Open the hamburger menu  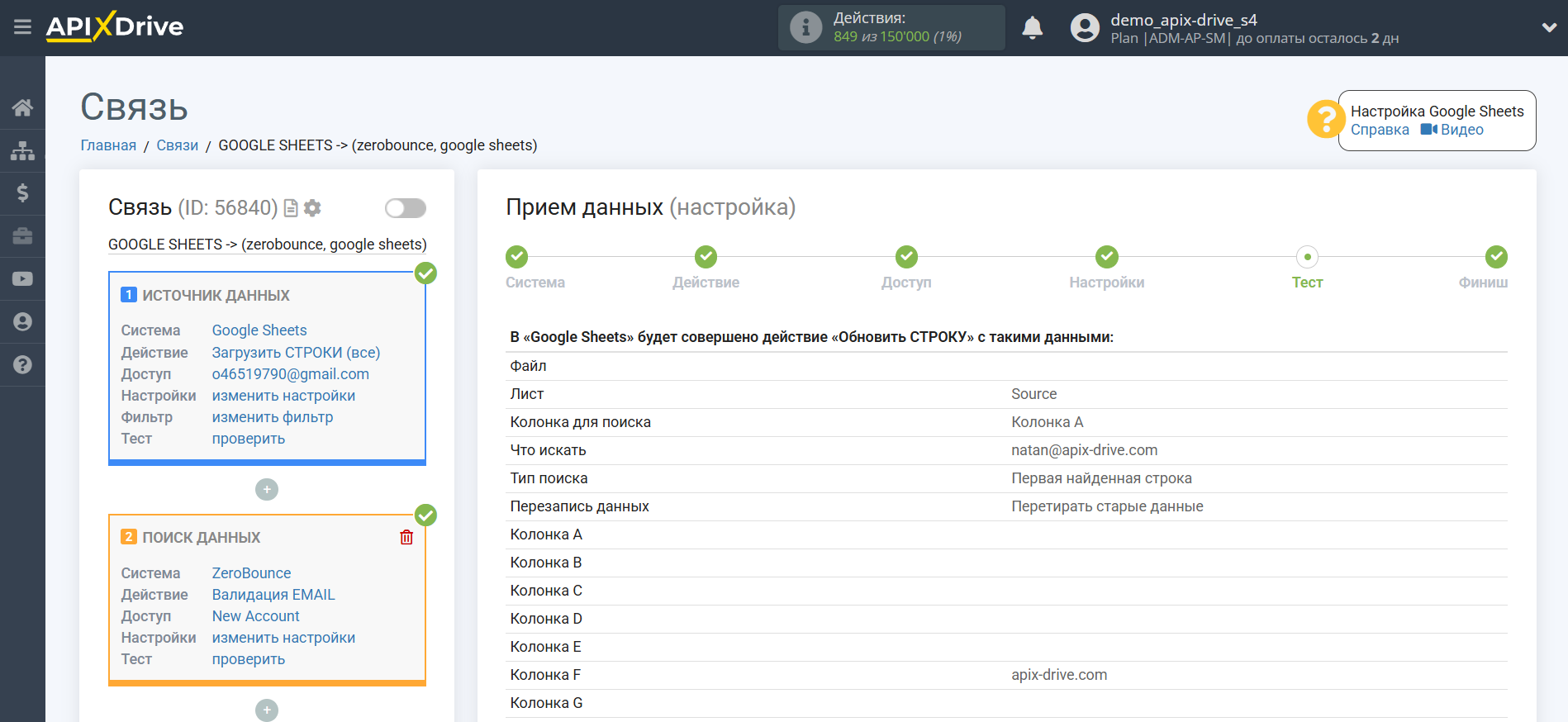[x=22, y=27]
